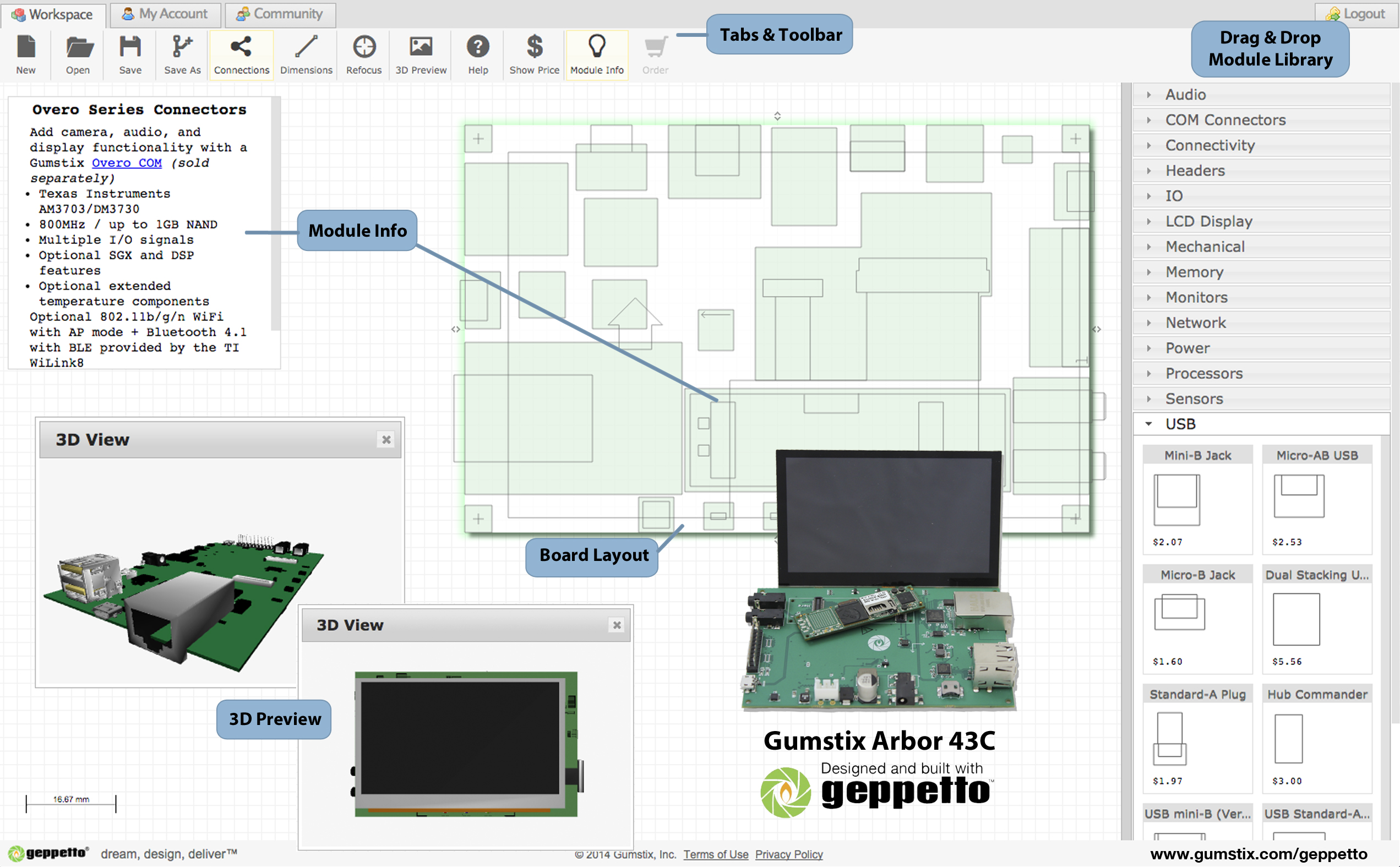Expand the Connectivity category
The image size is (1400, 867).
coord(1261,145)
